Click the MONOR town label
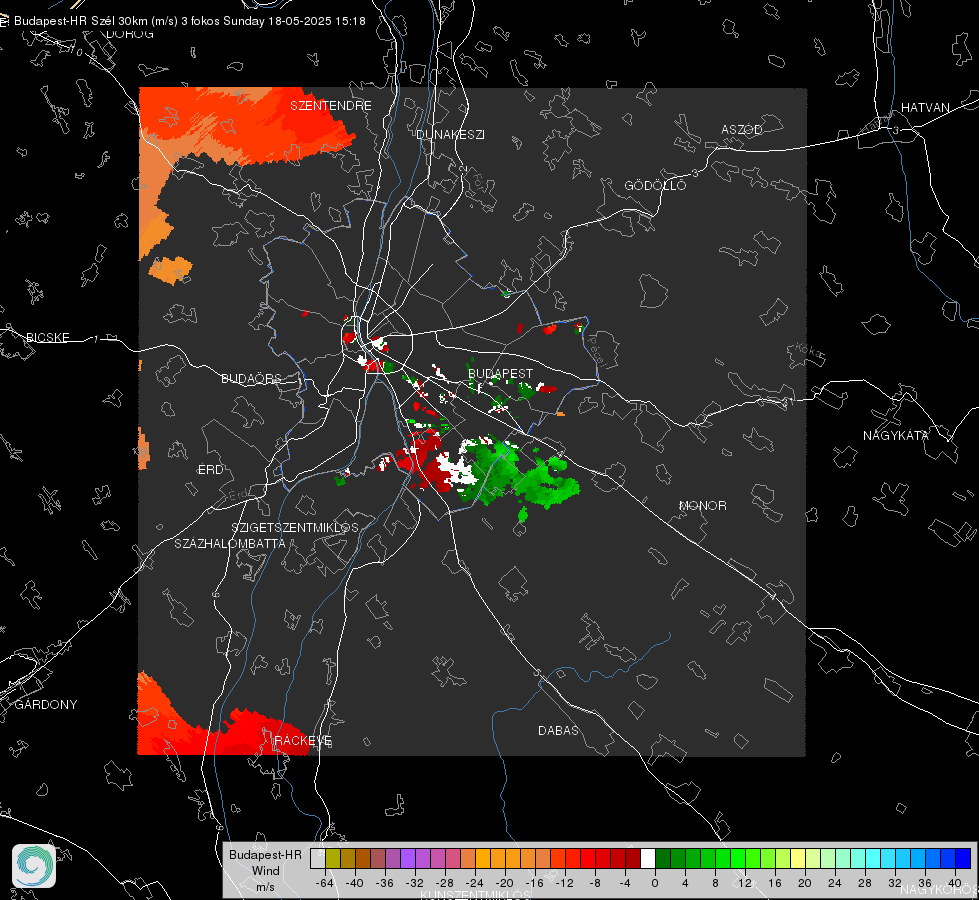Viewport: 979px width, 900px height. tap(702, 505)
